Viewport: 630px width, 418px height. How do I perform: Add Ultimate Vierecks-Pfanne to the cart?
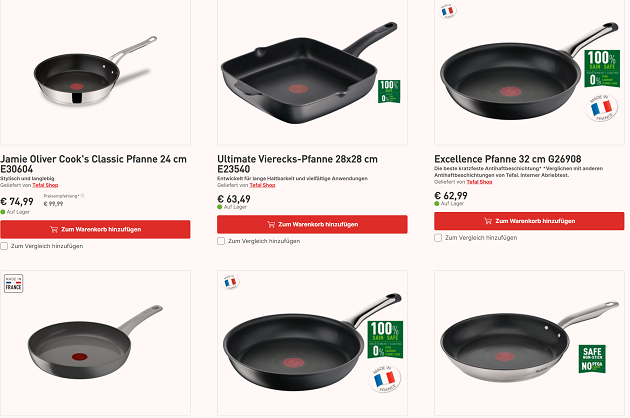[x=312, y=224]
